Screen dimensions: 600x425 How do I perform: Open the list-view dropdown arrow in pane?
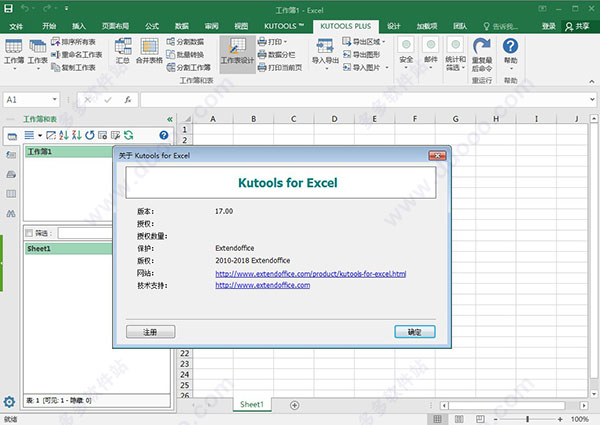point(40,135)
